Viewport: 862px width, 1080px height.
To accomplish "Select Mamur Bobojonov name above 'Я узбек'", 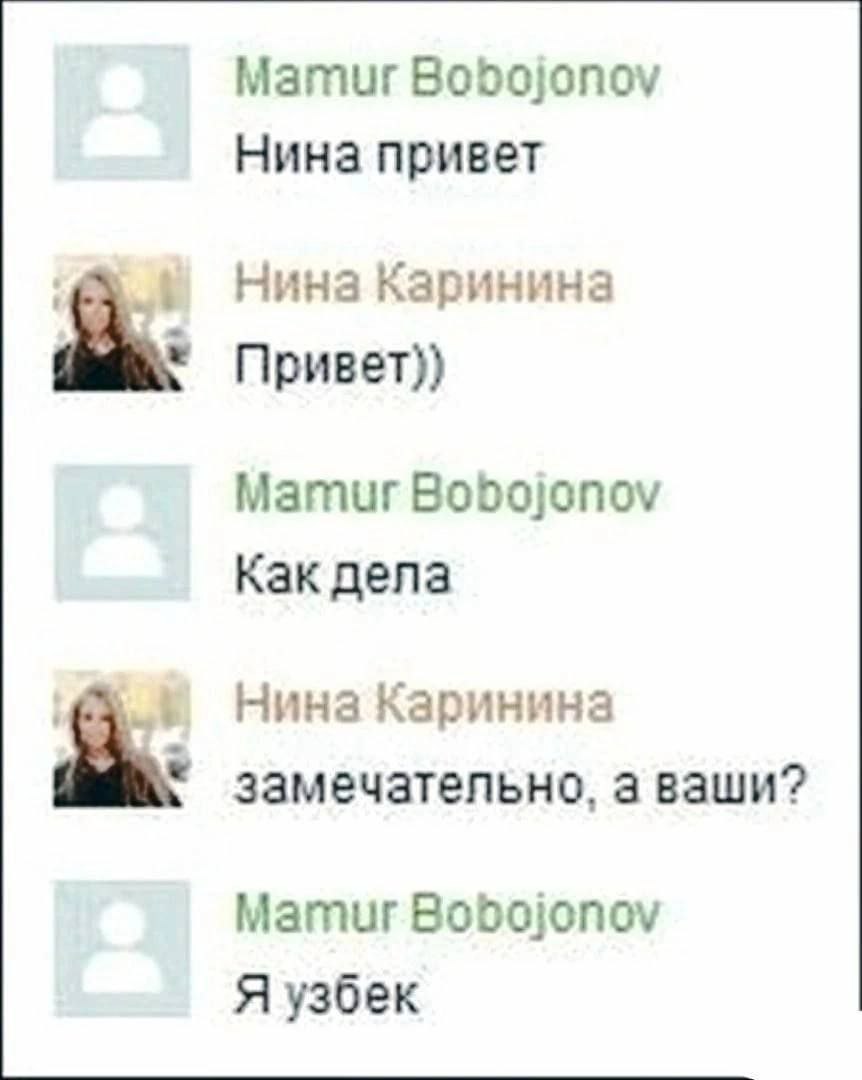I will [448, 914].
